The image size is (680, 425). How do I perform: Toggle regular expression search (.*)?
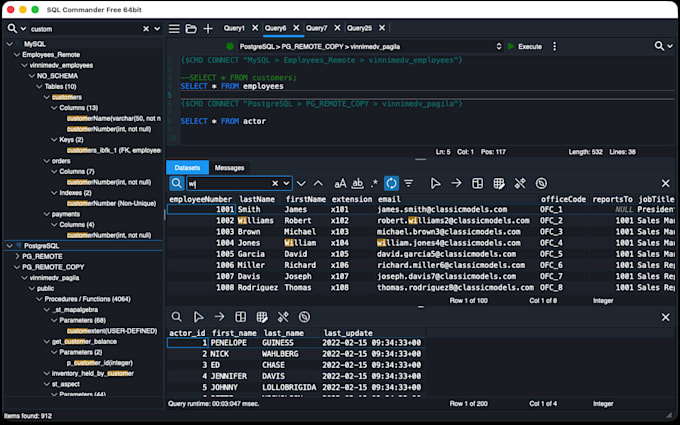(x=374, y=183)
